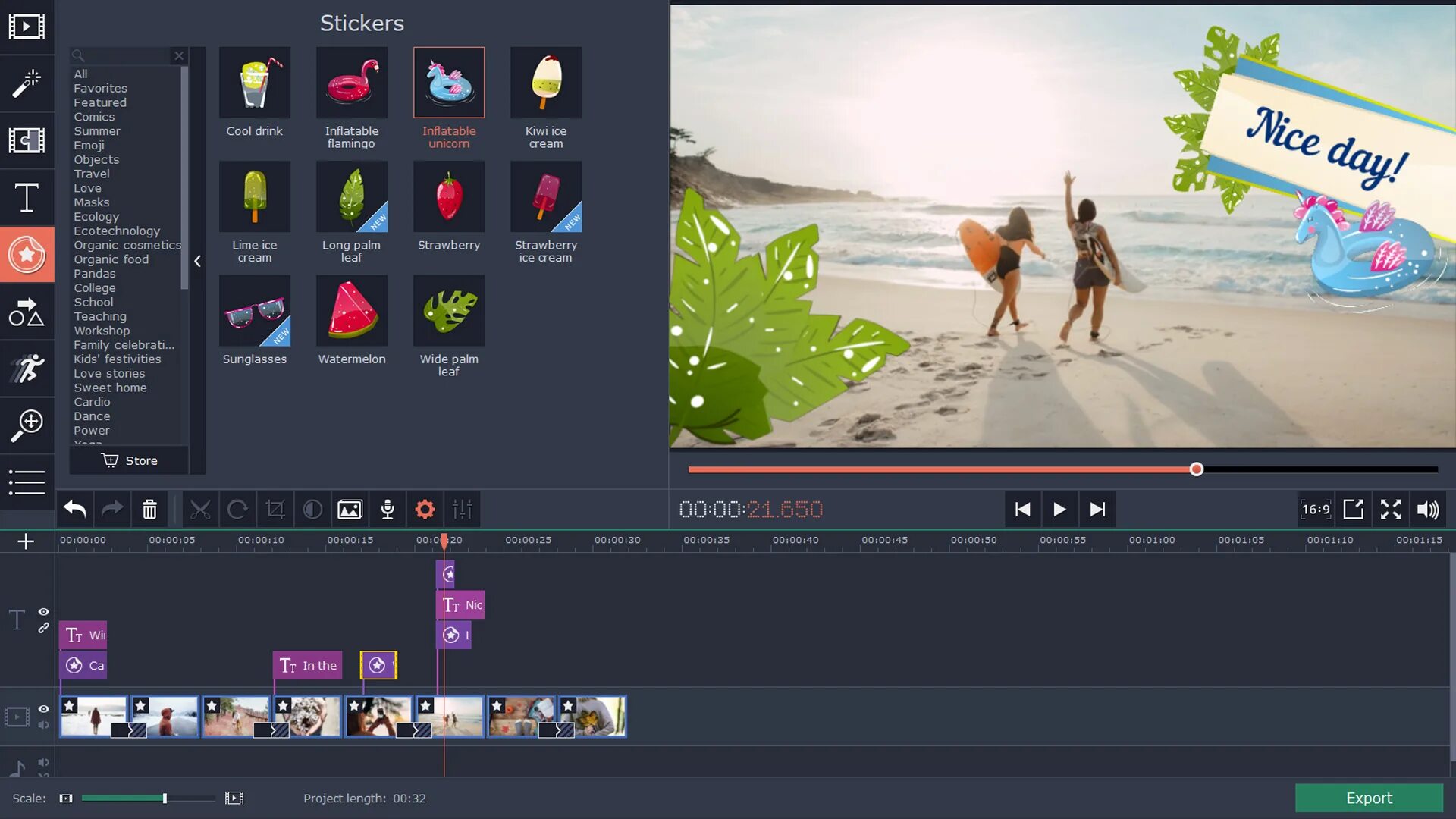Viewport: 1456px width, 819px height.
Task: Click the audio record microphone icon
Action: [387, 510]
